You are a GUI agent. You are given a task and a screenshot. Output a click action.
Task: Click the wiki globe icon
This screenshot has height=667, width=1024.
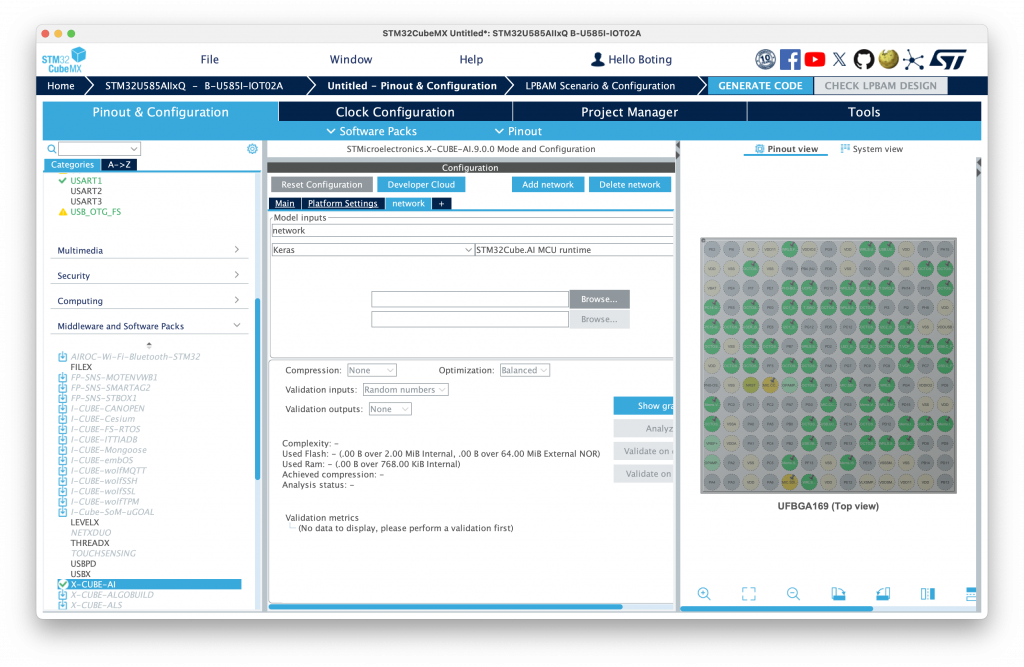pyautogui.click(x=888, y=59)
